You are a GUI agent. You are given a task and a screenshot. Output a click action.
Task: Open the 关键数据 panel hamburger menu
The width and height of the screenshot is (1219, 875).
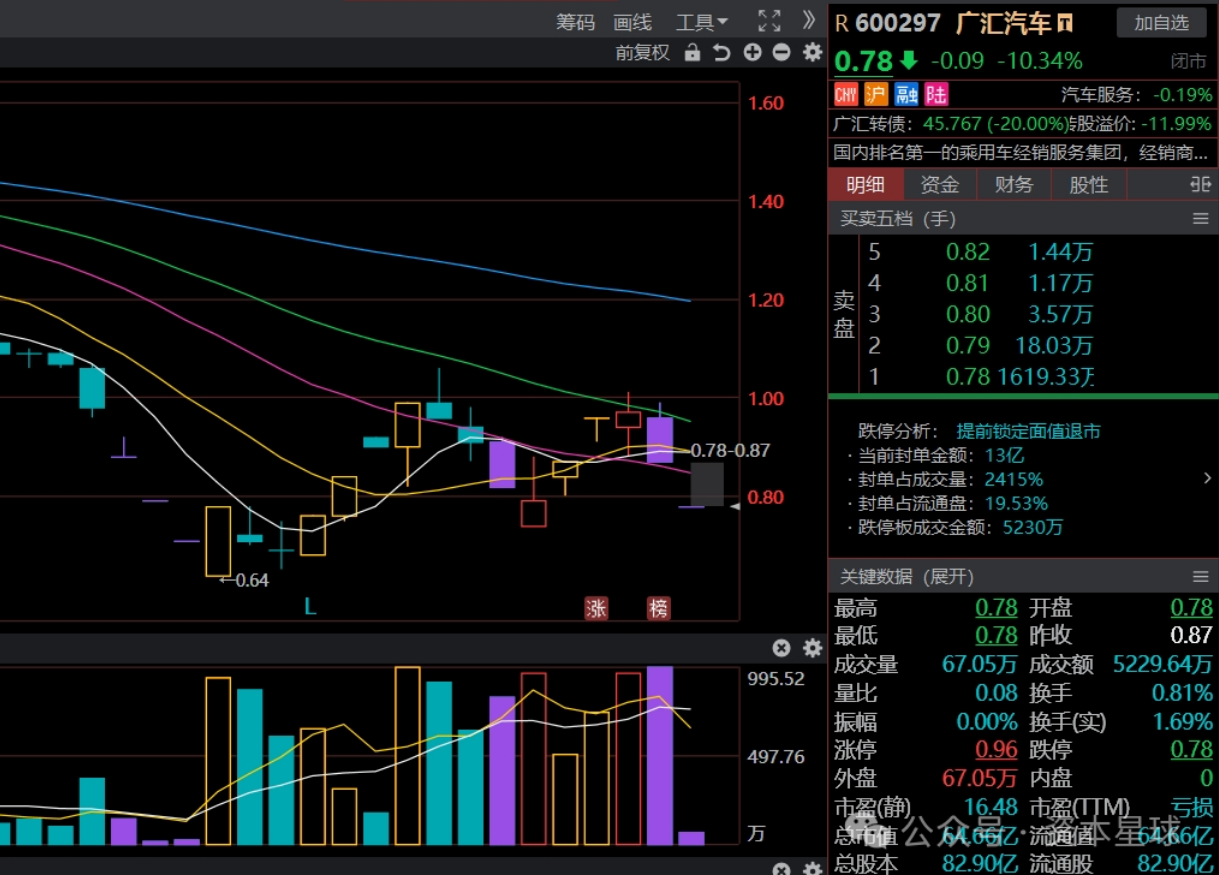(1201, 576)
